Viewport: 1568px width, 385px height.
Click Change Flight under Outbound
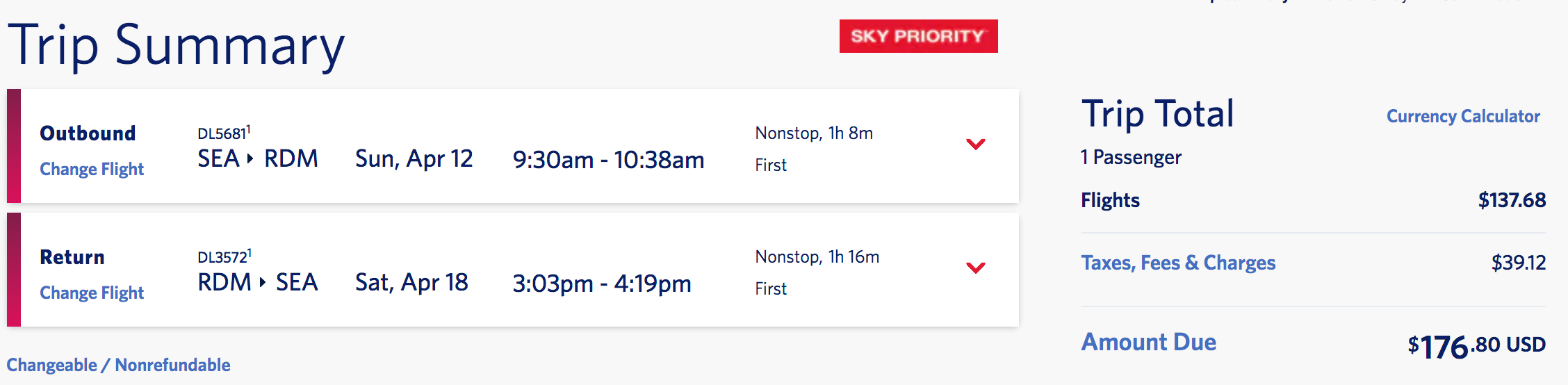click(92, 169)
